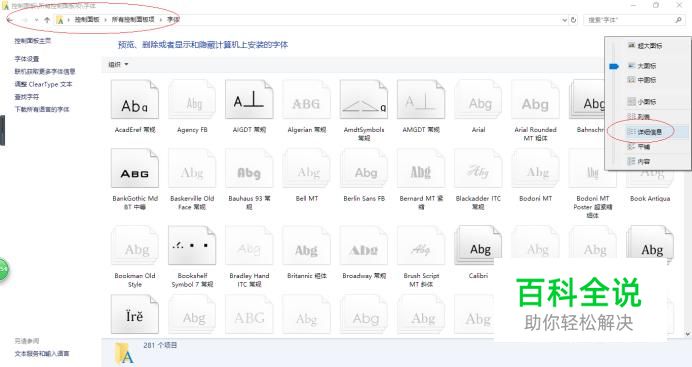Choose 超大图标 view option

coord(646,45)
